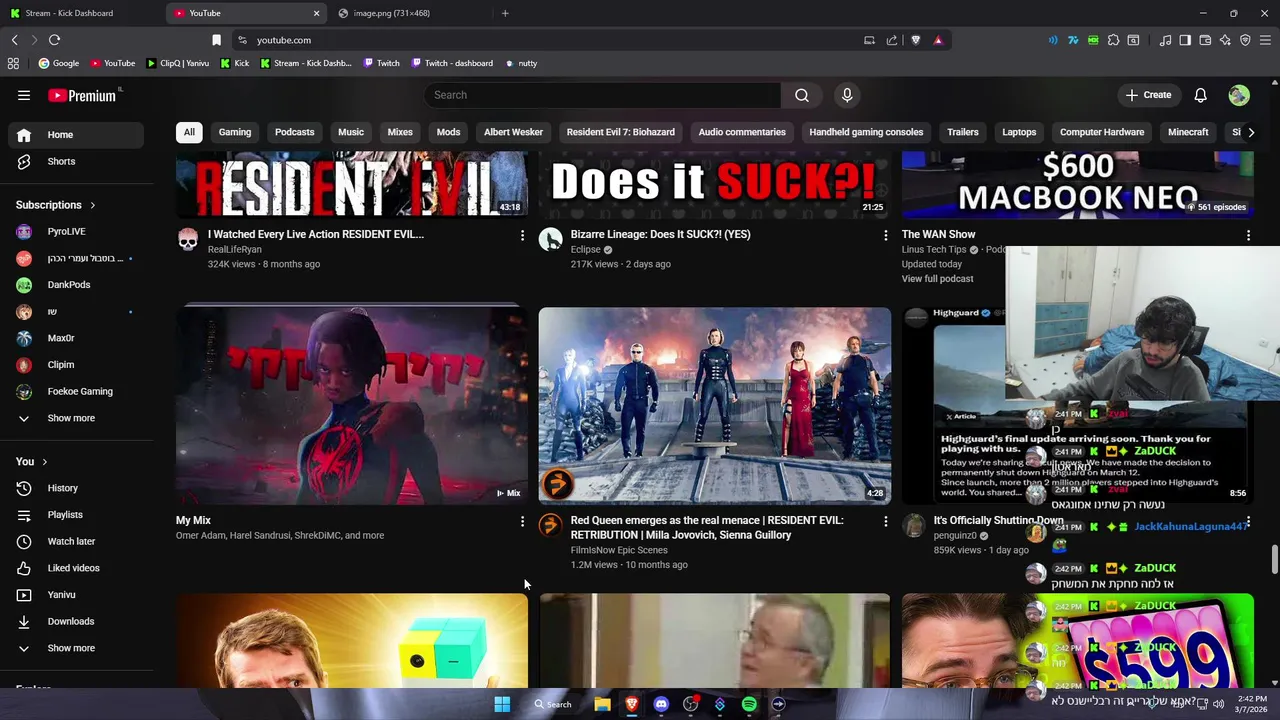The width and height of the screenshot is (1280, 720).
Task: Expand You section with Show more
Action: [76, 648]
